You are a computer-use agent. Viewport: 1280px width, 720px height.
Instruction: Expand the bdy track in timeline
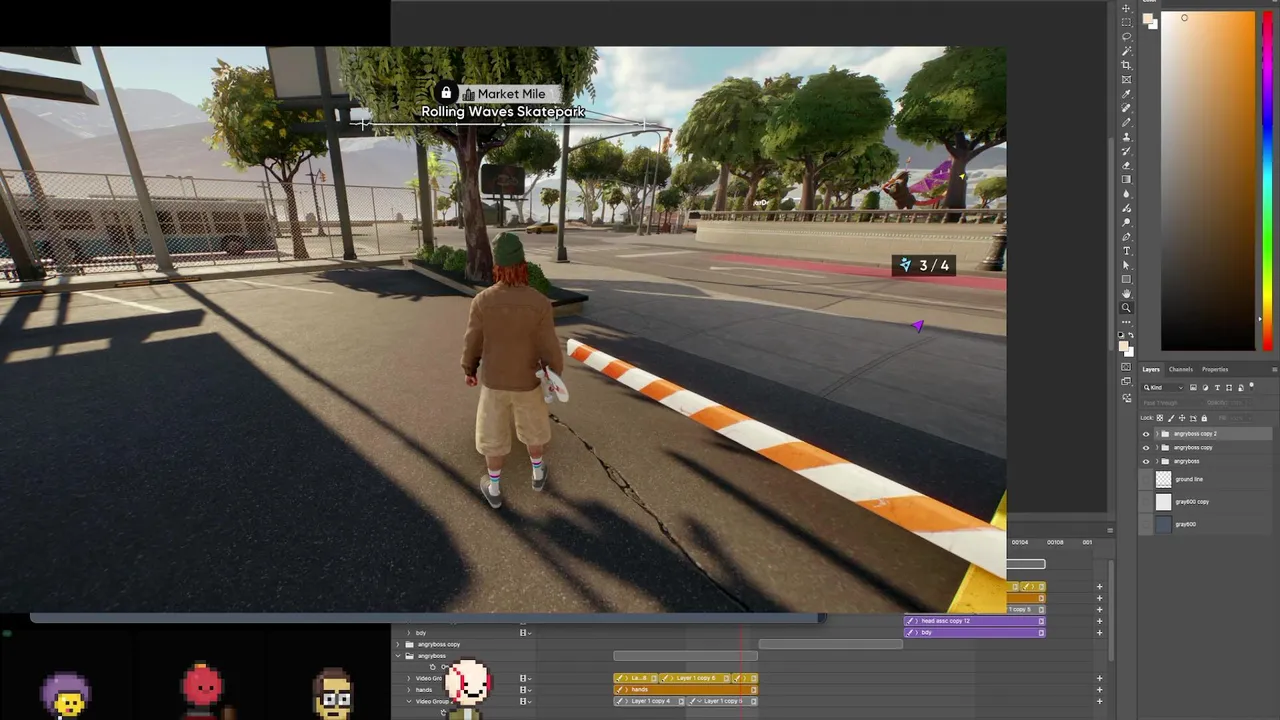[408, 633]
